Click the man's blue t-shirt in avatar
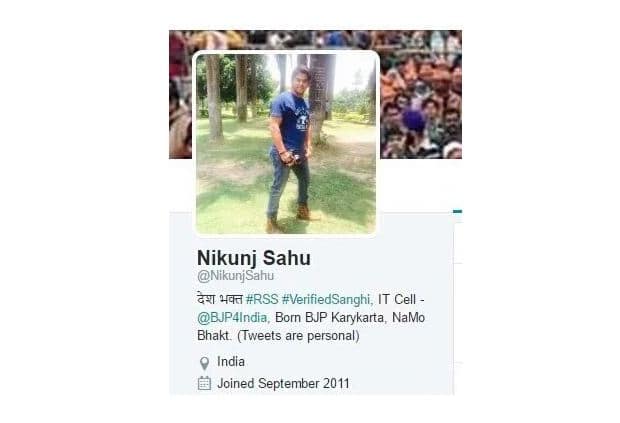The height and width of the screenshot is (423, 620). (290, 120)
